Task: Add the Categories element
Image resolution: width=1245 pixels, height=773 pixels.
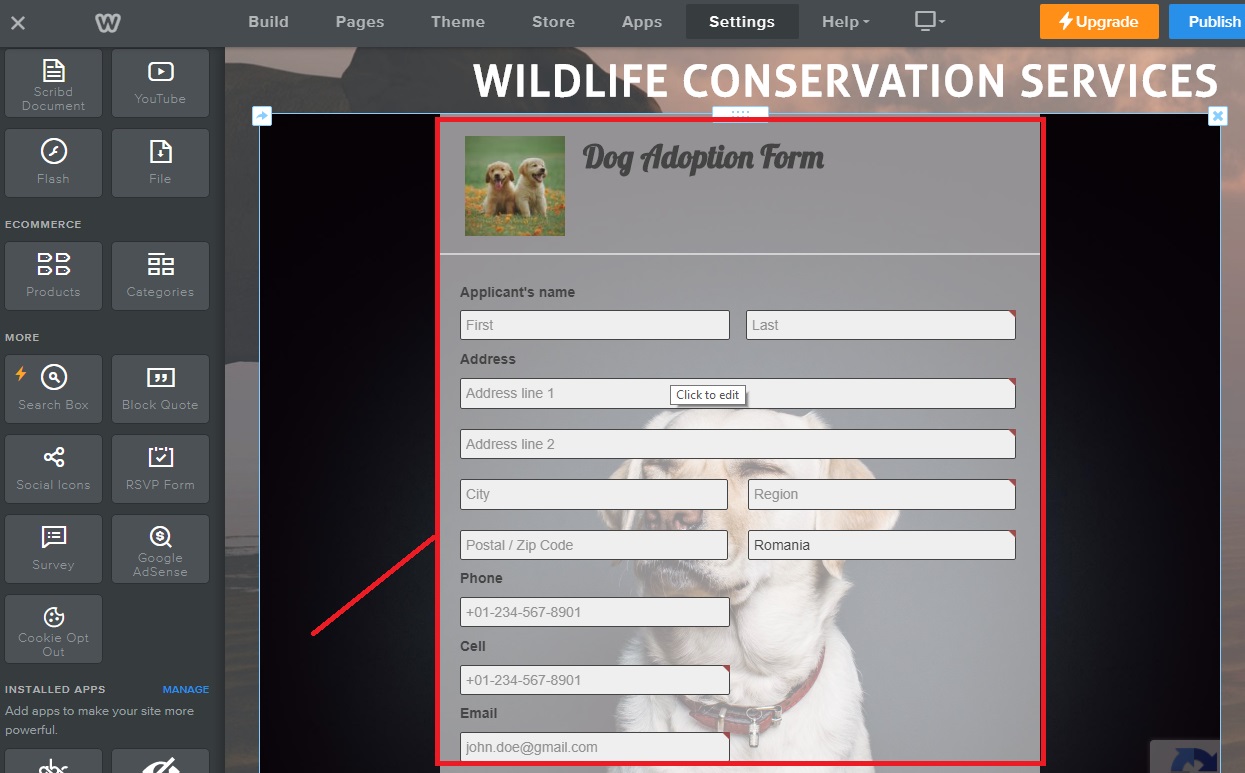Action: (160, 276)
